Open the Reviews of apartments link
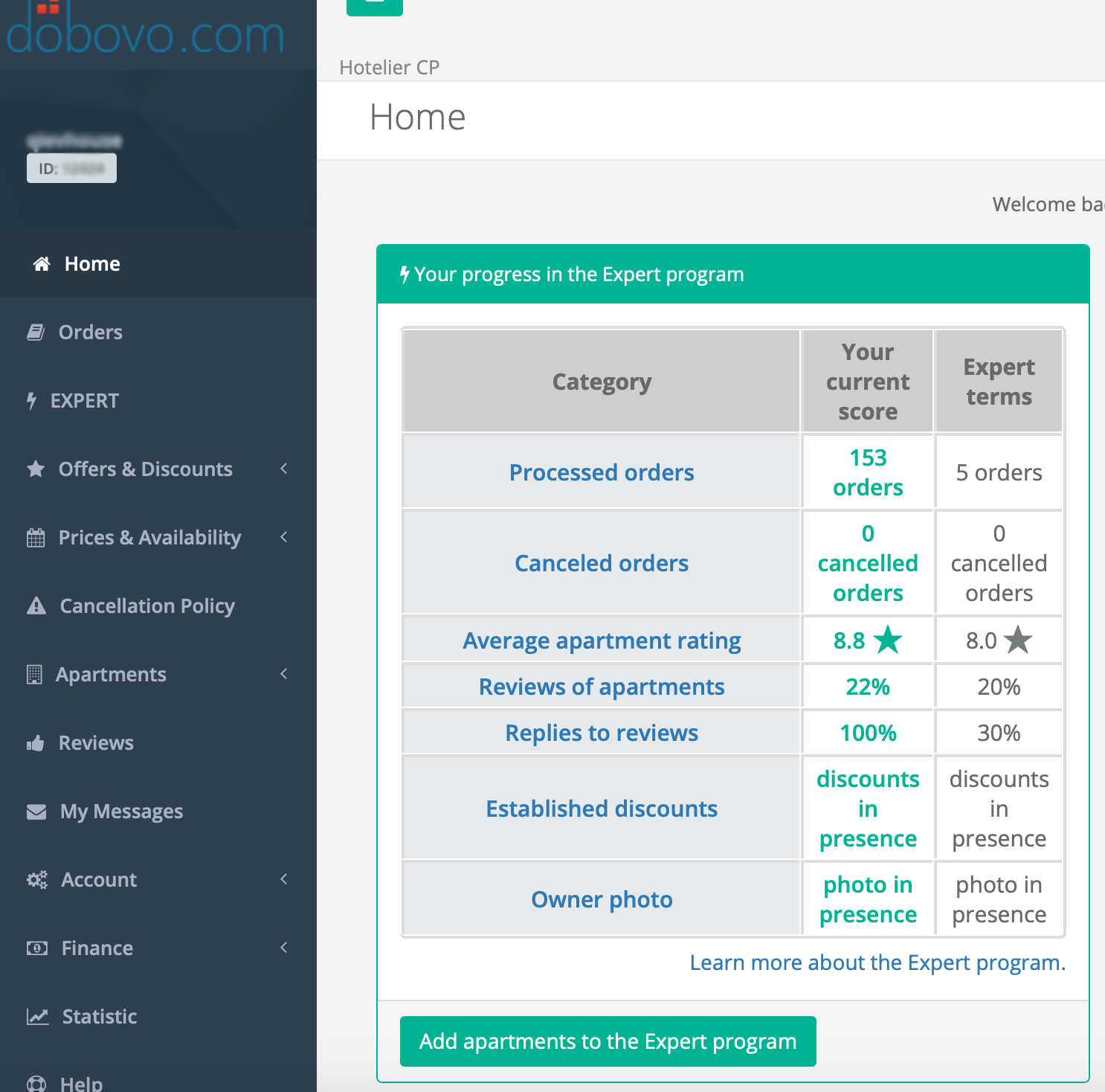This screenshot has height=1092, width=1105. [602, 687]
